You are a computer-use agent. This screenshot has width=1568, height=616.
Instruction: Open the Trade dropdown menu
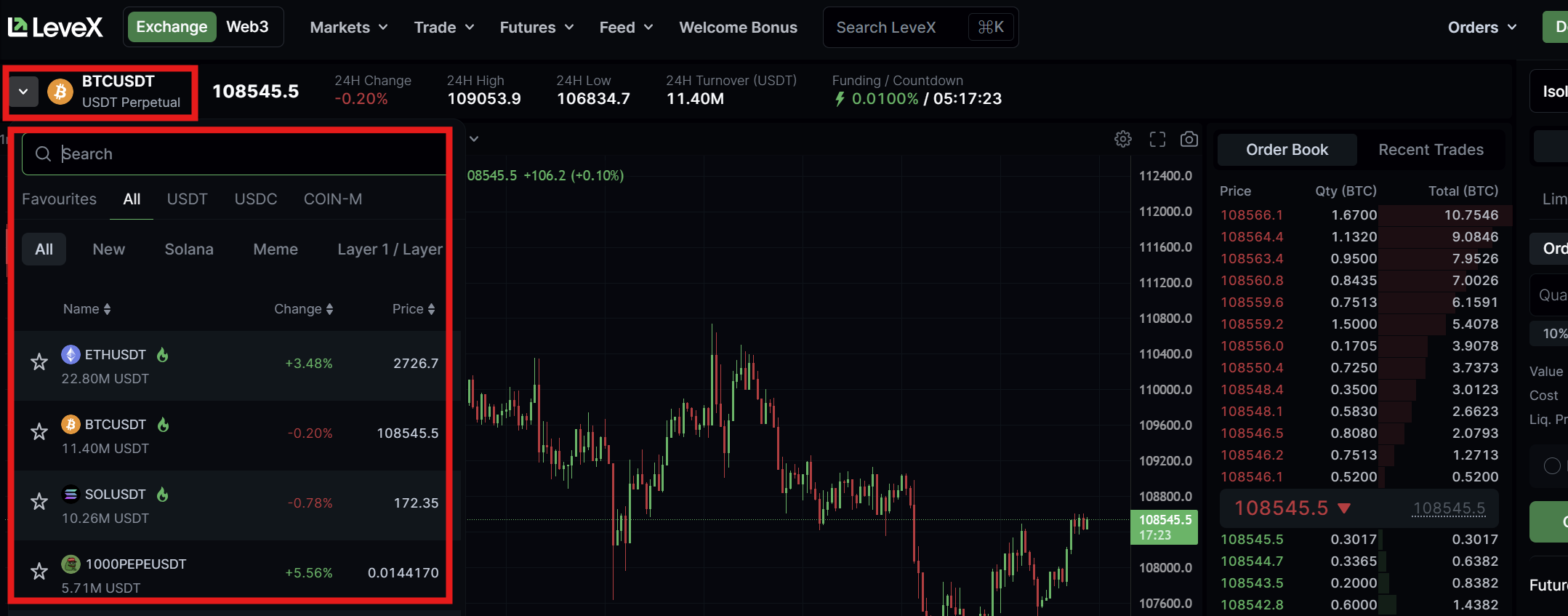pyautogui.click(x=444, y=27)
